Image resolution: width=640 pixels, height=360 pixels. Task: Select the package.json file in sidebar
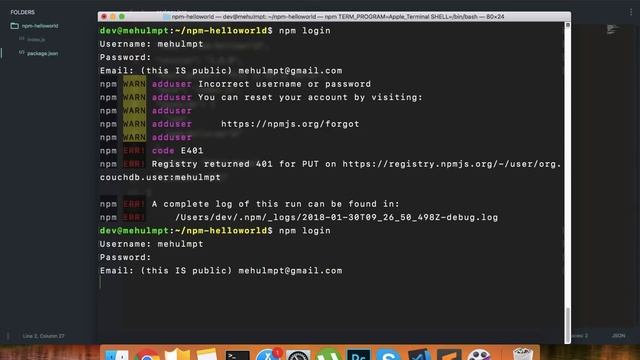tap(42, 53)
